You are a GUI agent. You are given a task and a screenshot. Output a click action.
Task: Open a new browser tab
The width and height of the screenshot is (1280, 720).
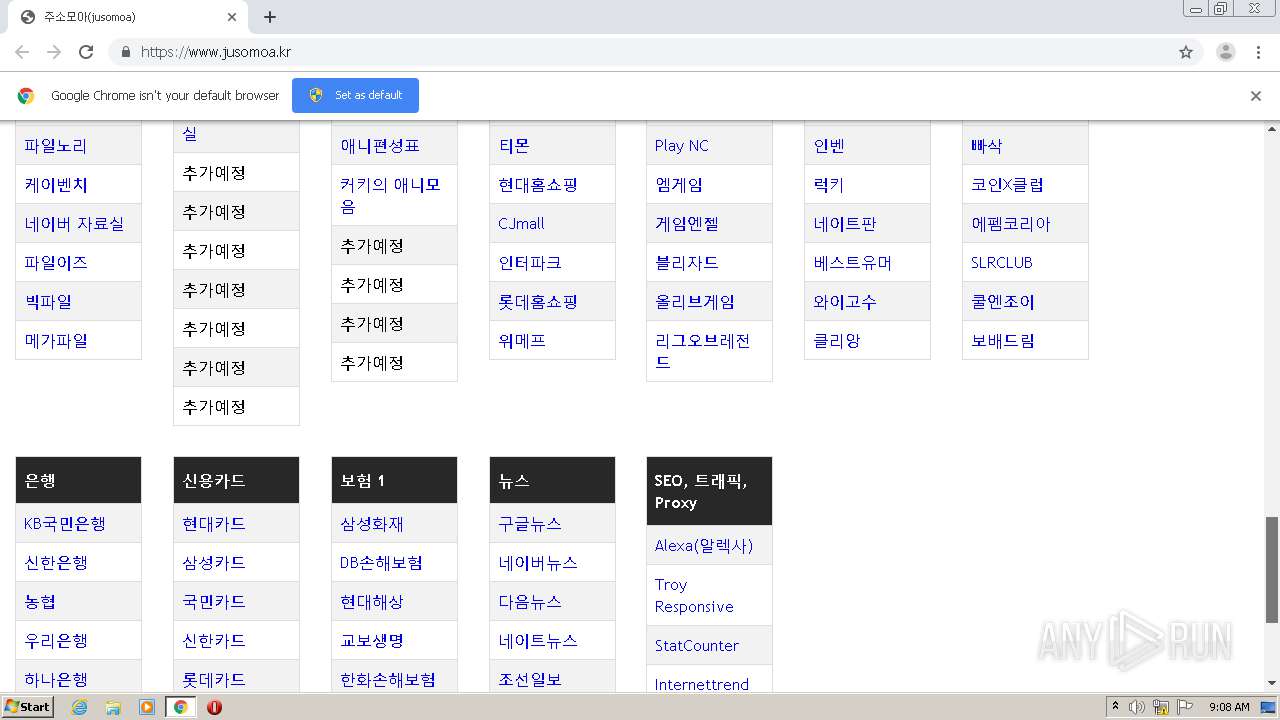point(270,17)
